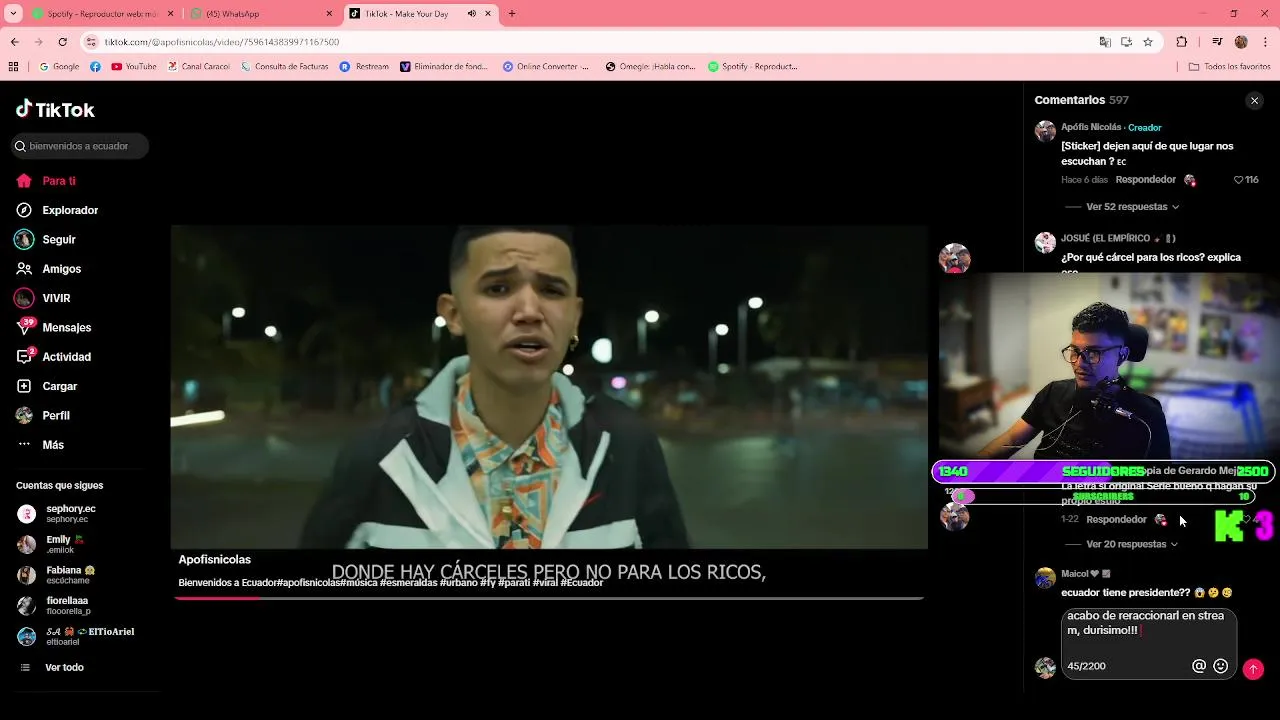Open the emoji picker in comment box
The width and height of the screenshot is (1280, 720).
point(1220,666)
